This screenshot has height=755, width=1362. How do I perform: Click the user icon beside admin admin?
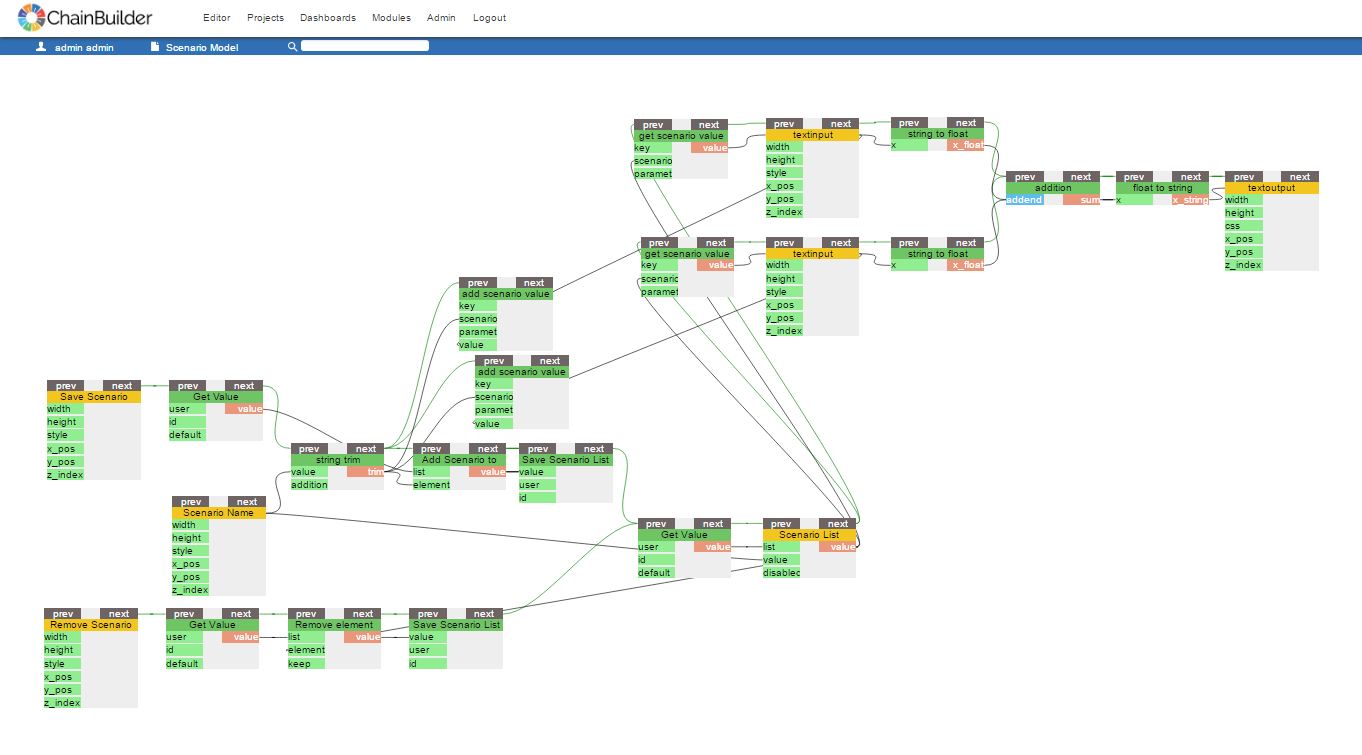coord(41,47)
